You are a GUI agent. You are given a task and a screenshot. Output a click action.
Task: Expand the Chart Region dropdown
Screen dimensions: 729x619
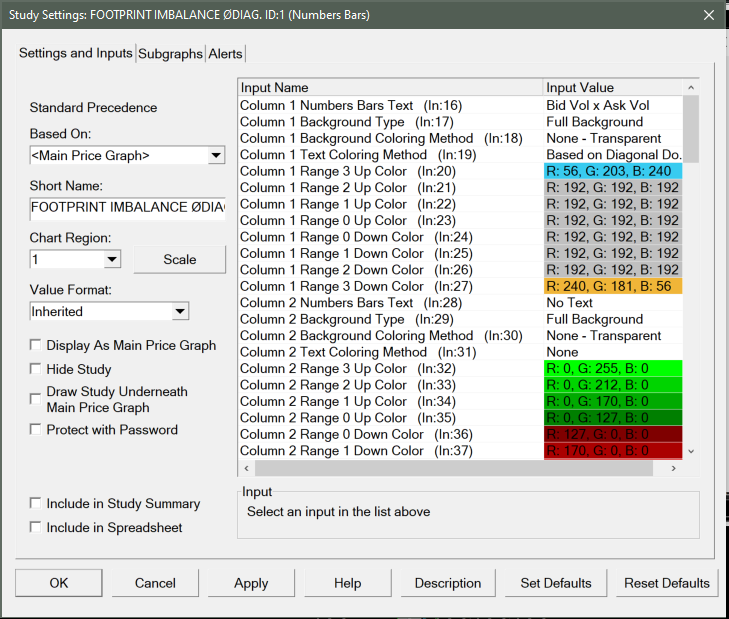[x=111, y=259]
